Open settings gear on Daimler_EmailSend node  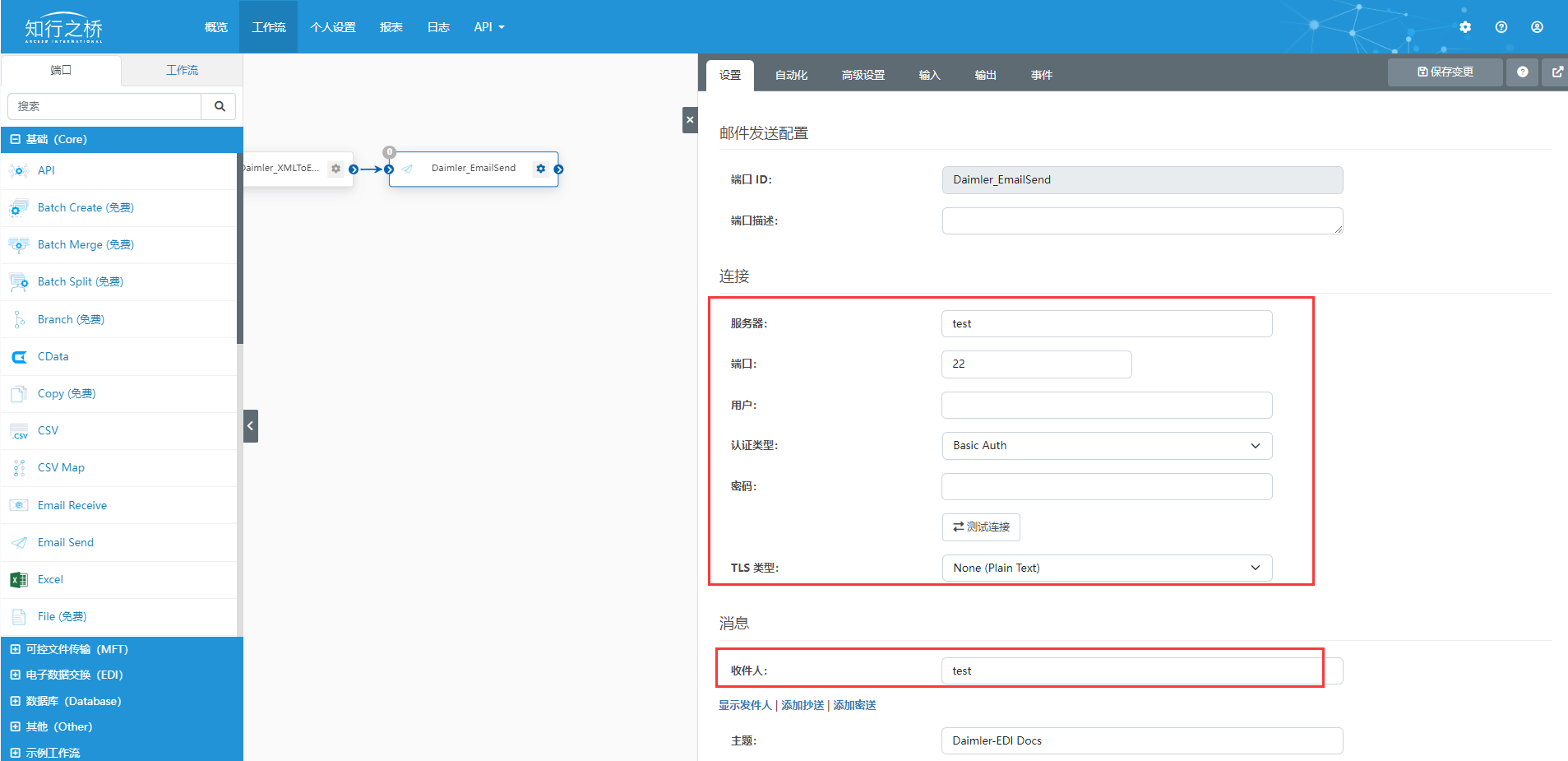coord(540,168)
